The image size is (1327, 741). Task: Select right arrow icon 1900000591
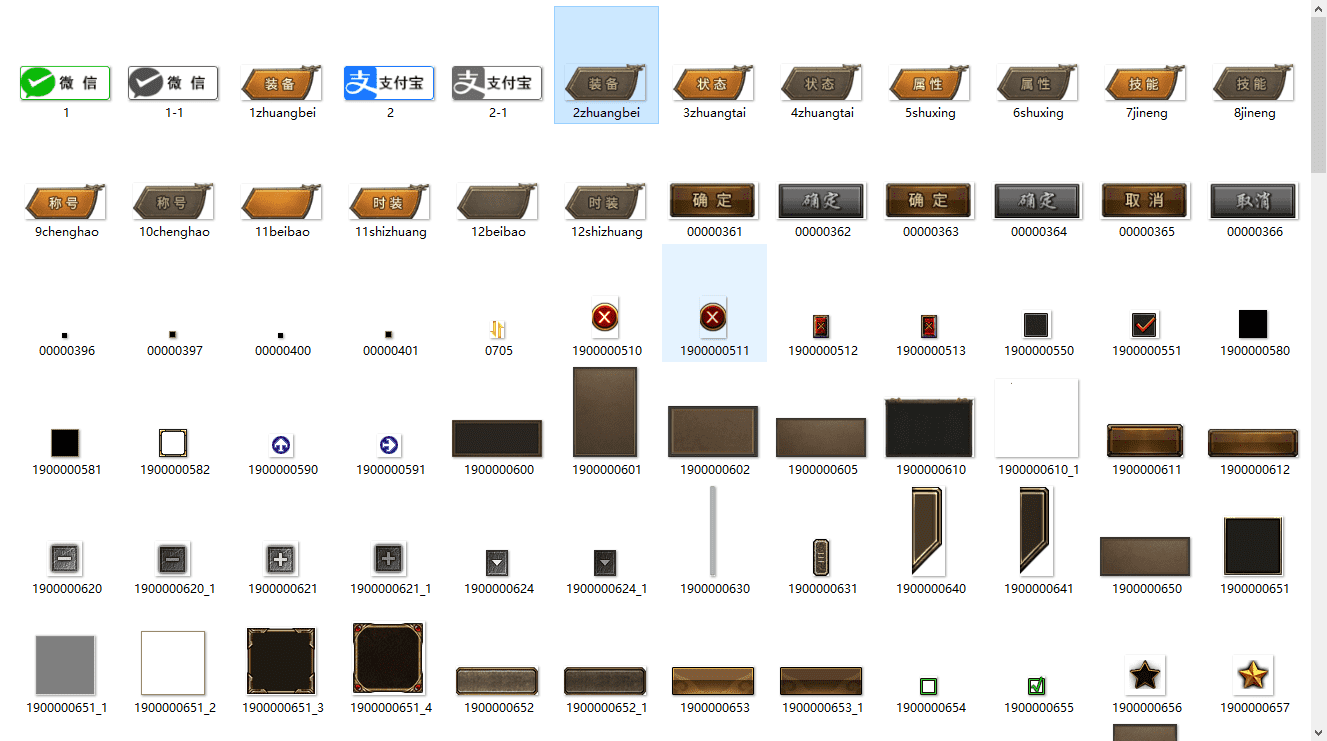[x=389, y=446]
